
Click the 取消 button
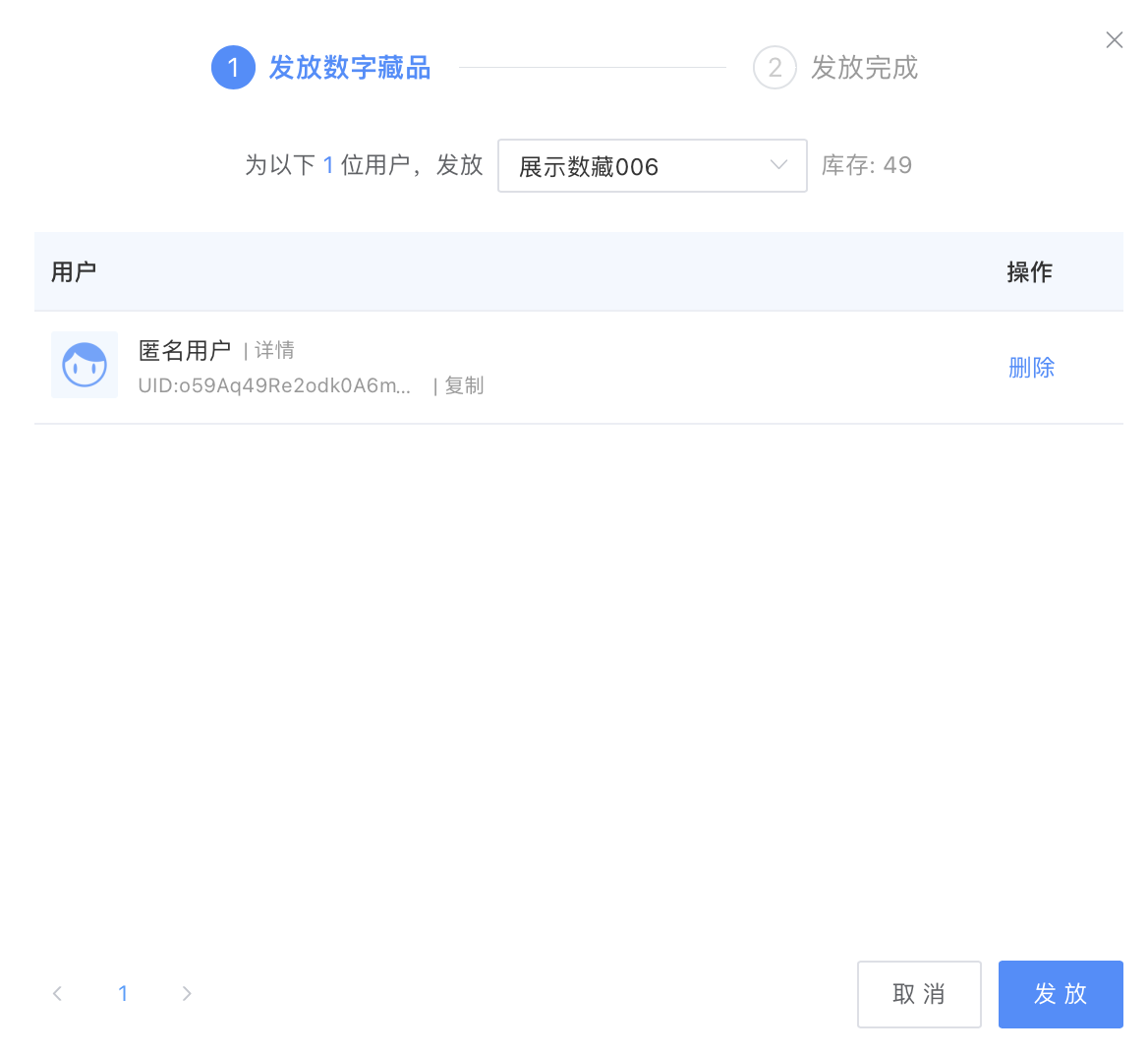pos(919,994)
